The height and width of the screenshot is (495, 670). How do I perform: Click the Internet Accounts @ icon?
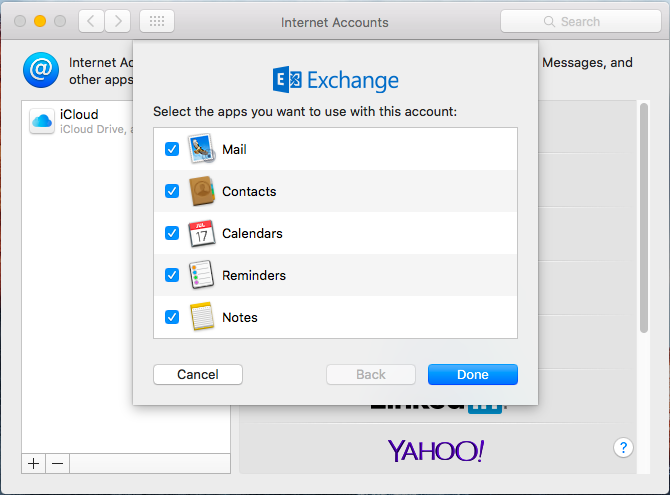(x=41, y=70)
